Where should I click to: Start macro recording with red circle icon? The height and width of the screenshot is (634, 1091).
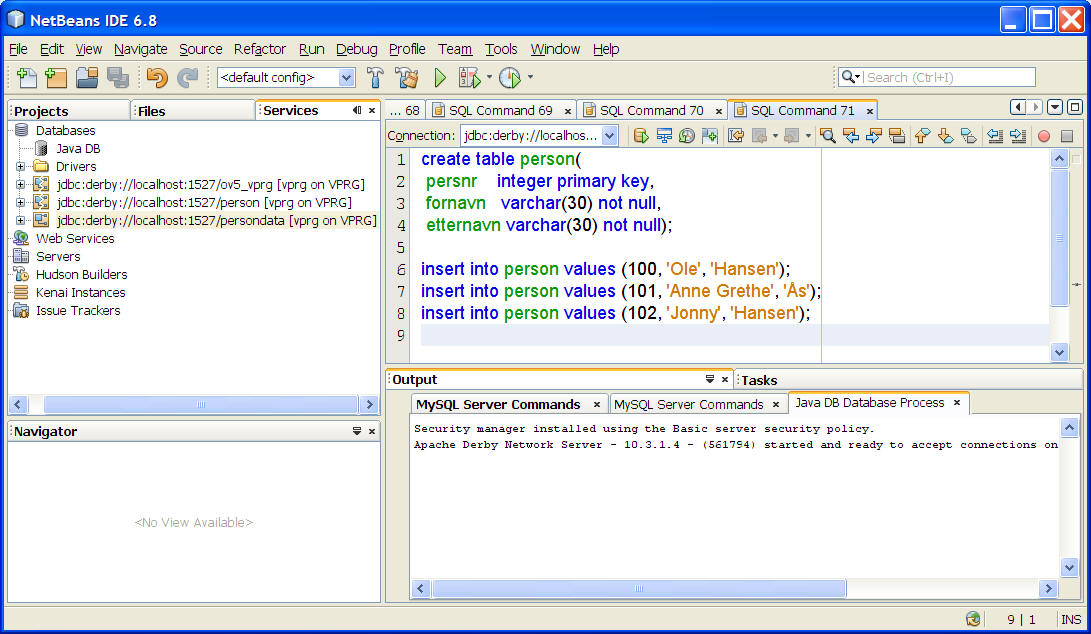coord(1044,136)
